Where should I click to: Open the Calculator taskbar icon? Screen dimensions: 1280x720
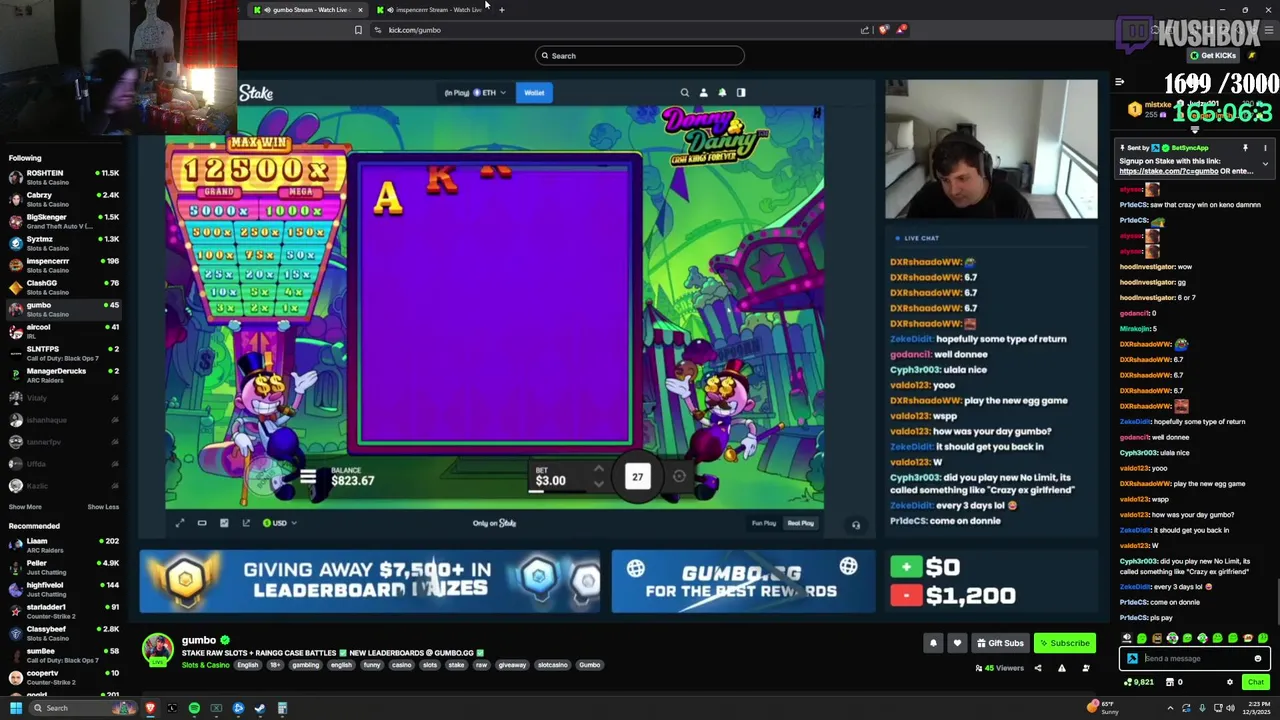pos(282,708)
